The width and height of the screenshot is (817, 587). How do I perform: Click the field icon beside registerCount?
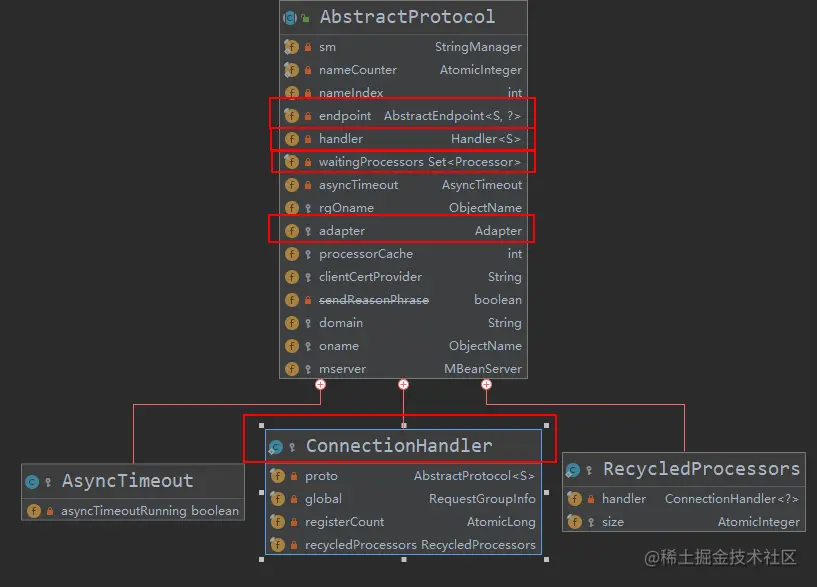tap(277, 522)
